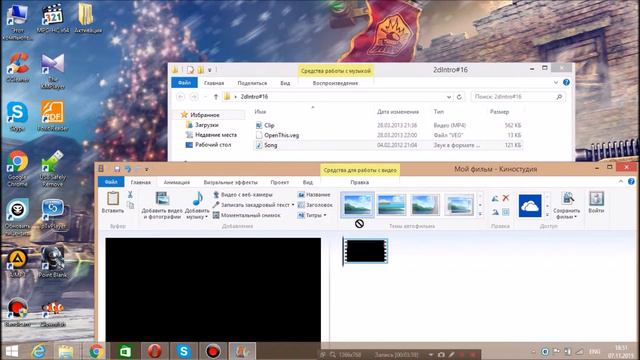
Task: Click red X Remove icon in Editing group
Action: pos(506,198)
